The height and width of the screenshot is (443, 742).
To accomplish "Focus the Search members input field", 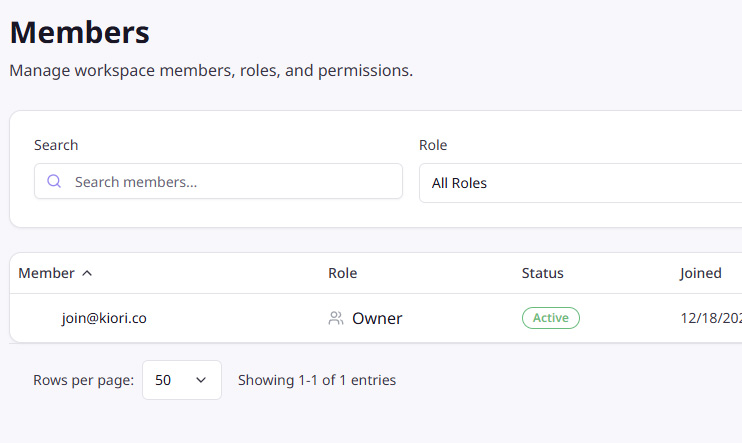I will tap(230, 182).
